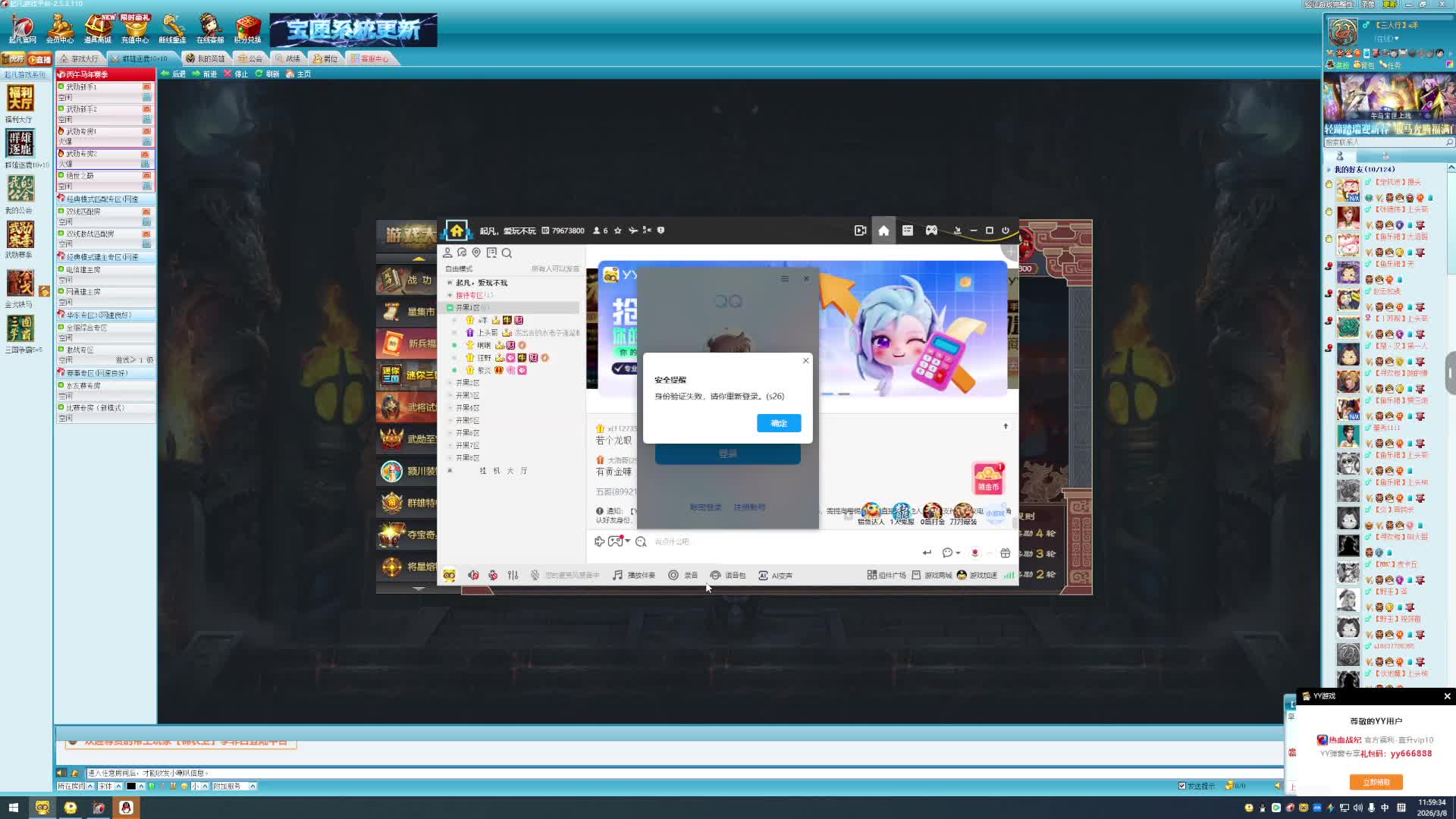
Task: Open the 会员中心 icon in top toolbar
Action: 60,28
